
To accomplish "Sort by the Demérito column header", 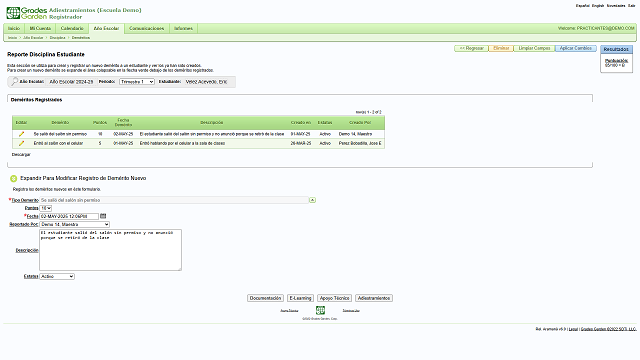I will pyautogui.click(x=60, y=122).
